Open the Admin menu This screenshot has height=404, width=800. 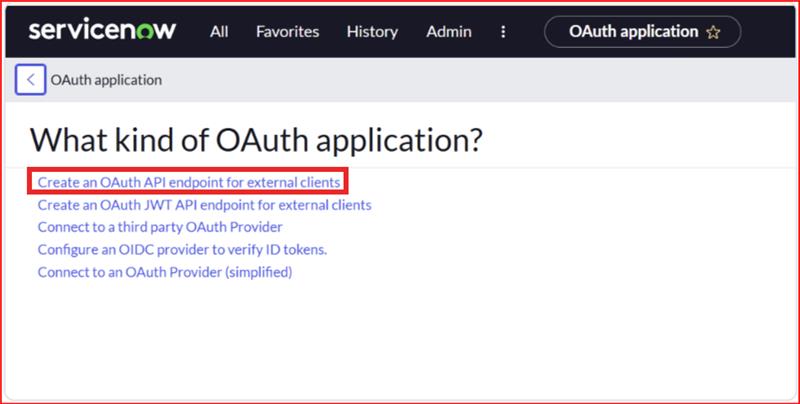point(449,32)
